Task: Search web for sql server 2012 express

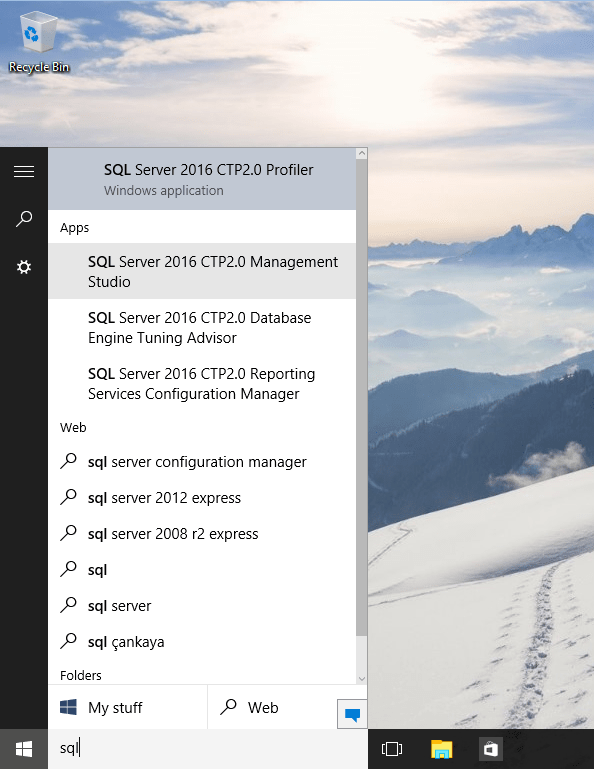Action: click(202, 498)
